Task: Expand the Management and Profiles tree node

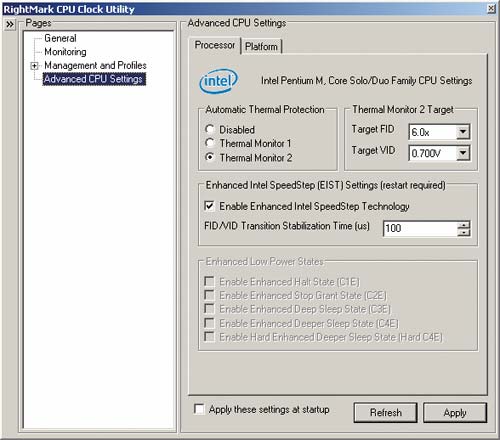Action: point(34,66)
